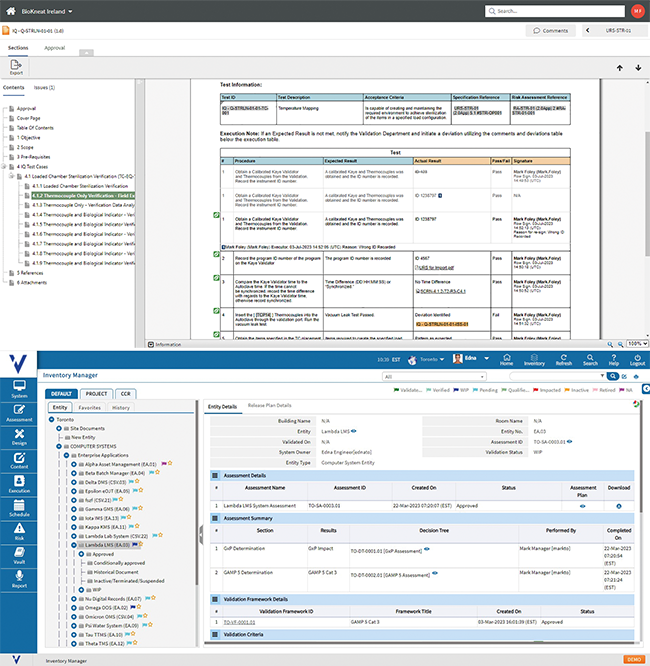Switch to the Issues (1) tab
Viewport: 650px width, 666px height.
[x=44, y=87]
